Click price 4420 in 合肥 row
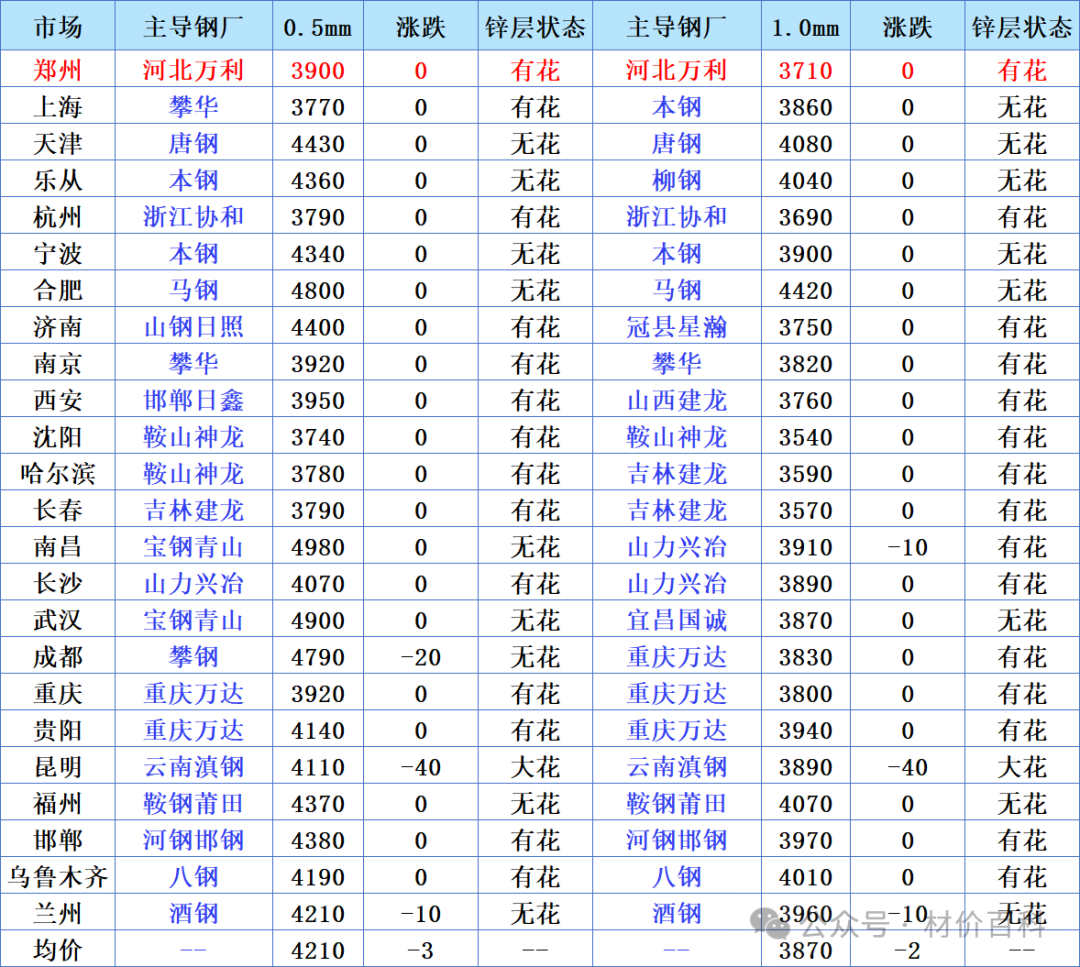This screenshot has height=967, width=1080. click(806, 291)
